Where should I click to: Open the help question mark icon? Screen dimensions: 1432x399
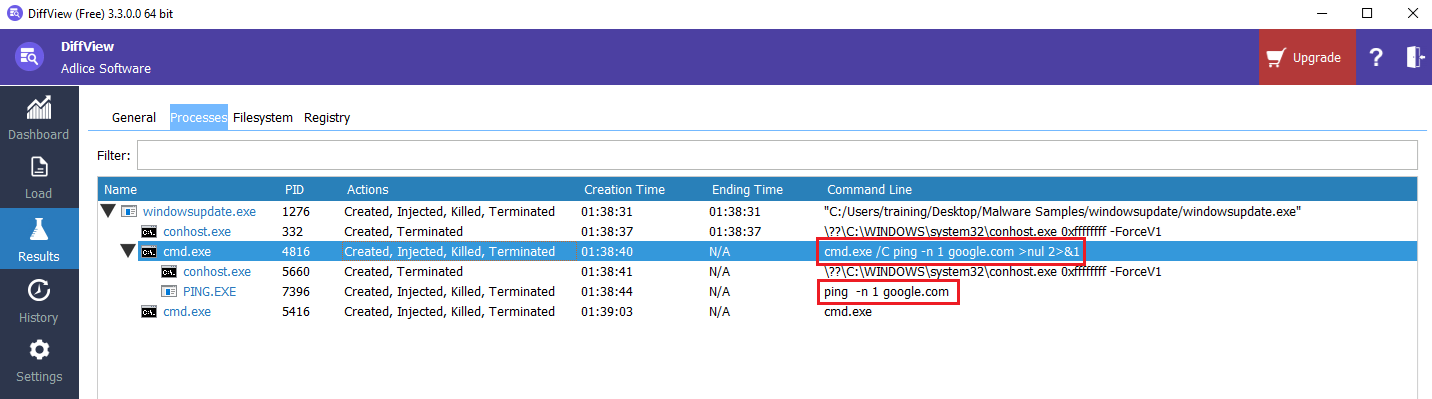[1377, 57]
